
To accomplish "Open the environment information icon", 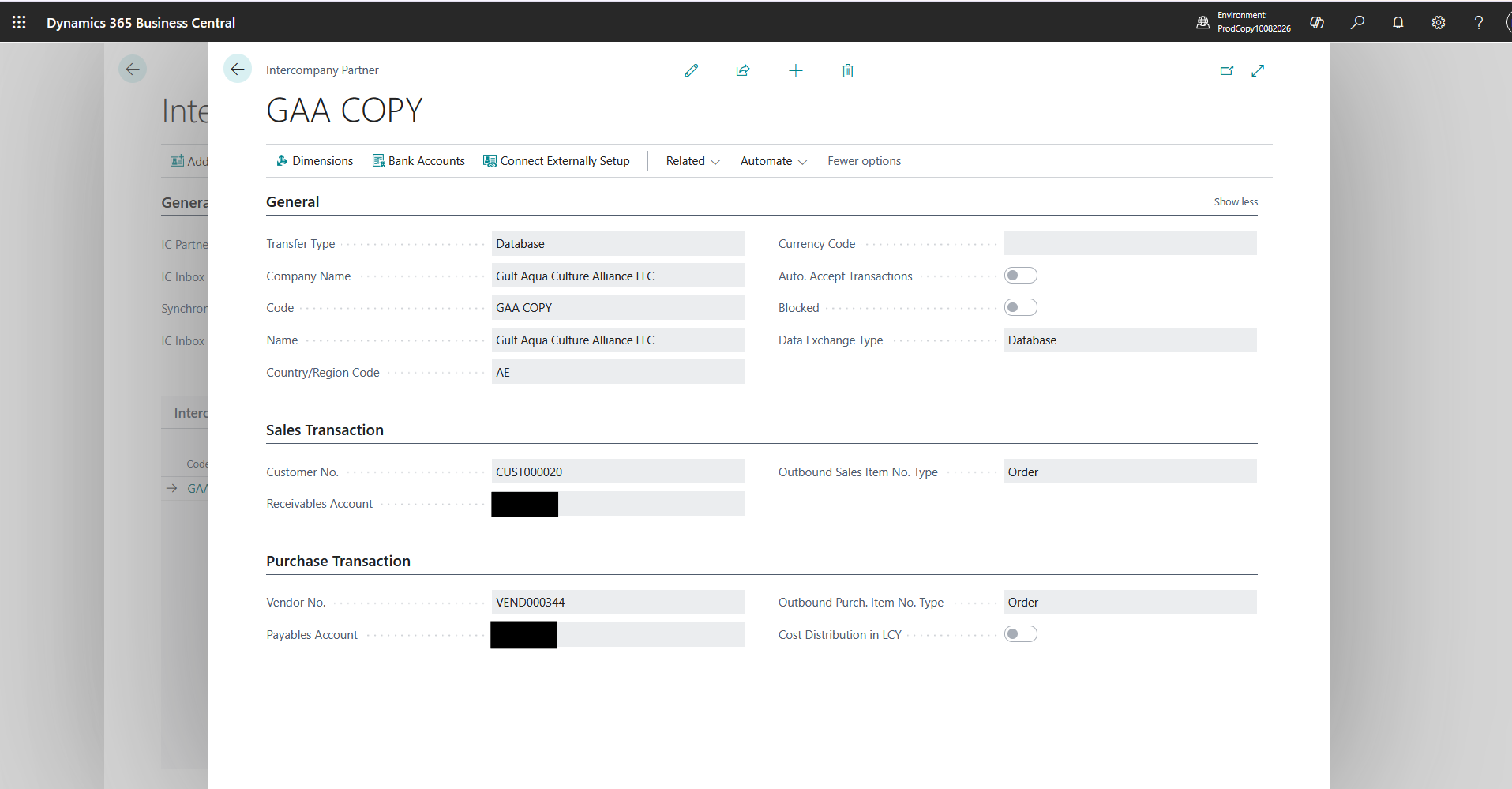I will coord(1202,22).
